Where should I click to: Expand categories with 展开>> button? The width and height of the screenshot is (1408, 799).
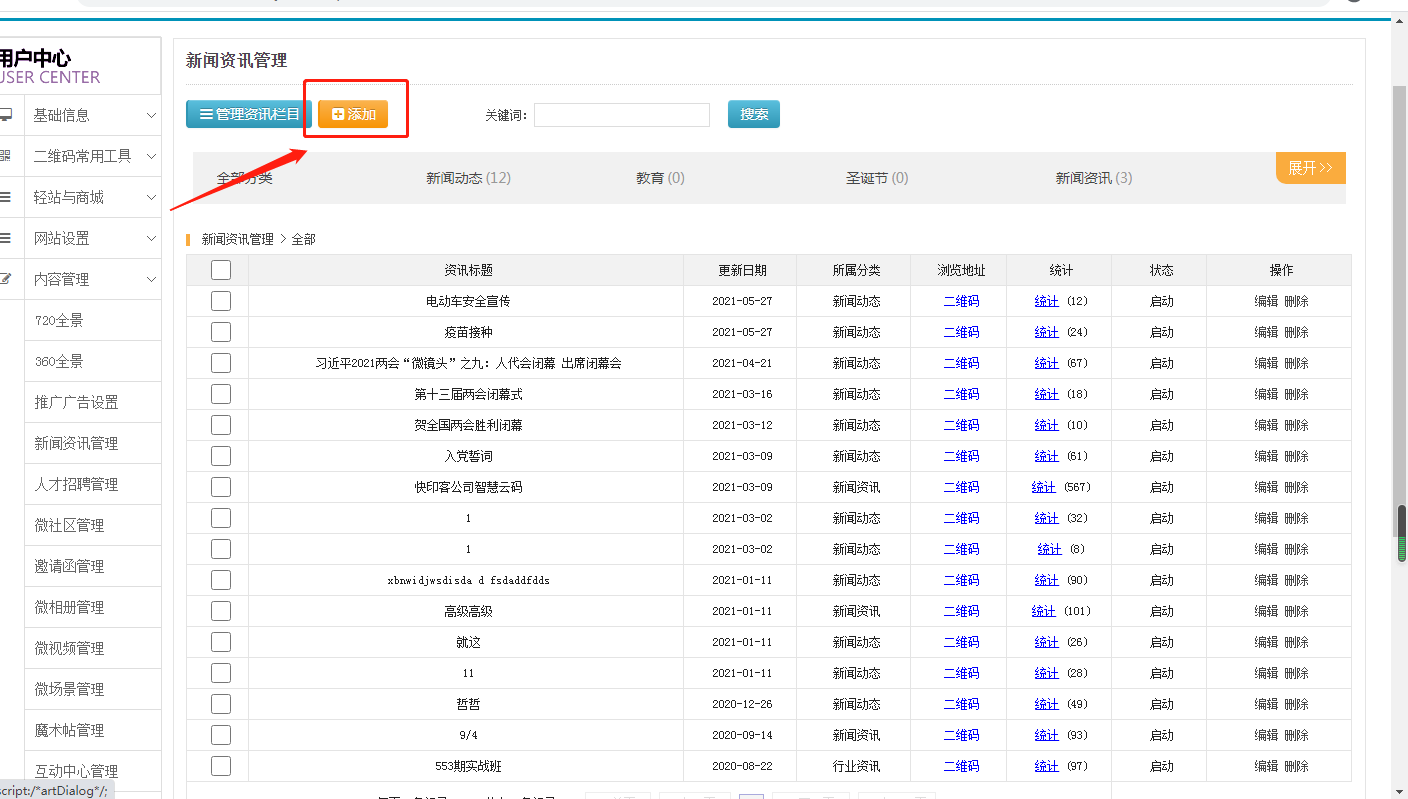(x=1310, y=168)
